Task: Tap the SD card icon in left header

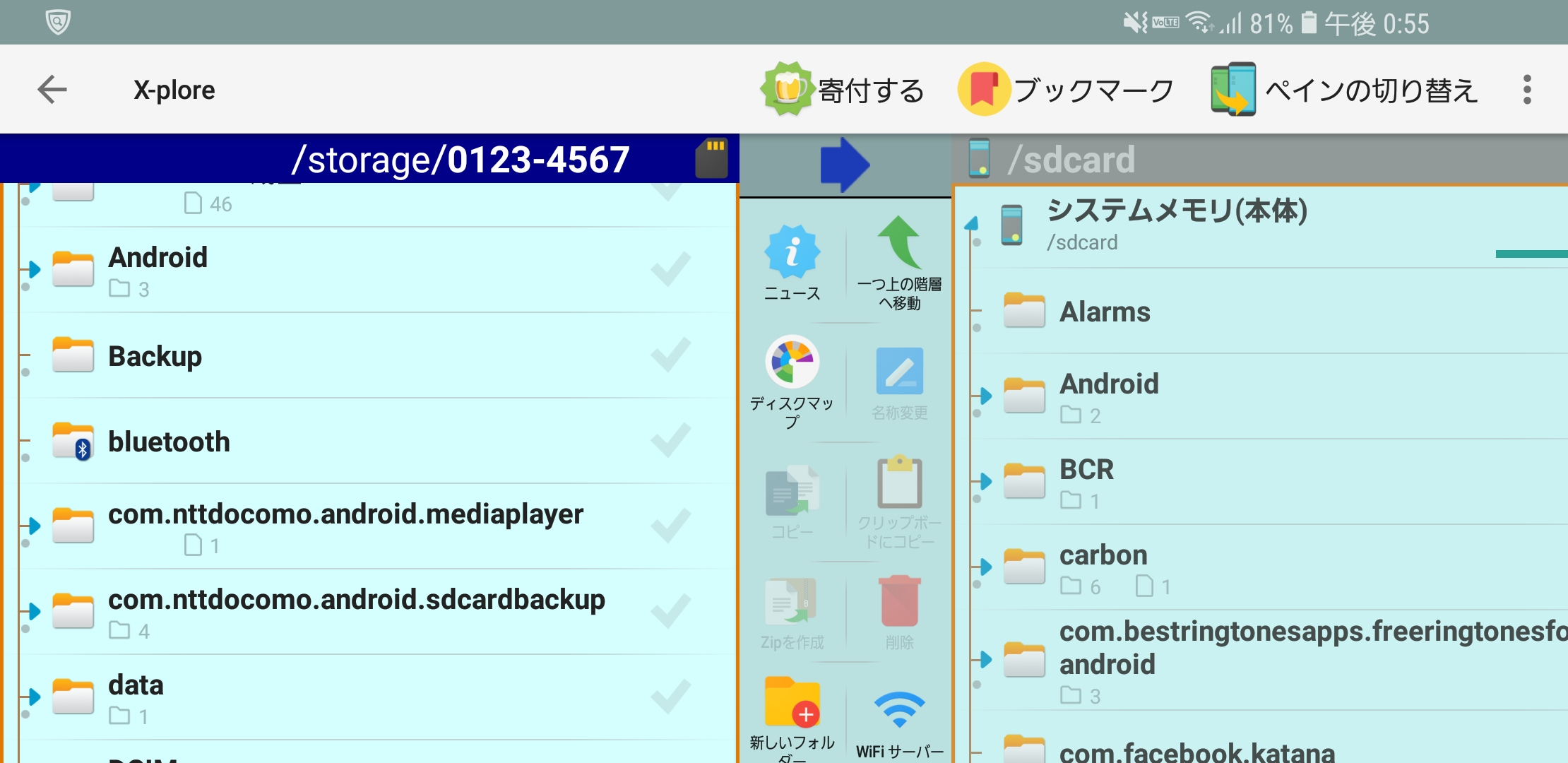Action: click(711, 158)
